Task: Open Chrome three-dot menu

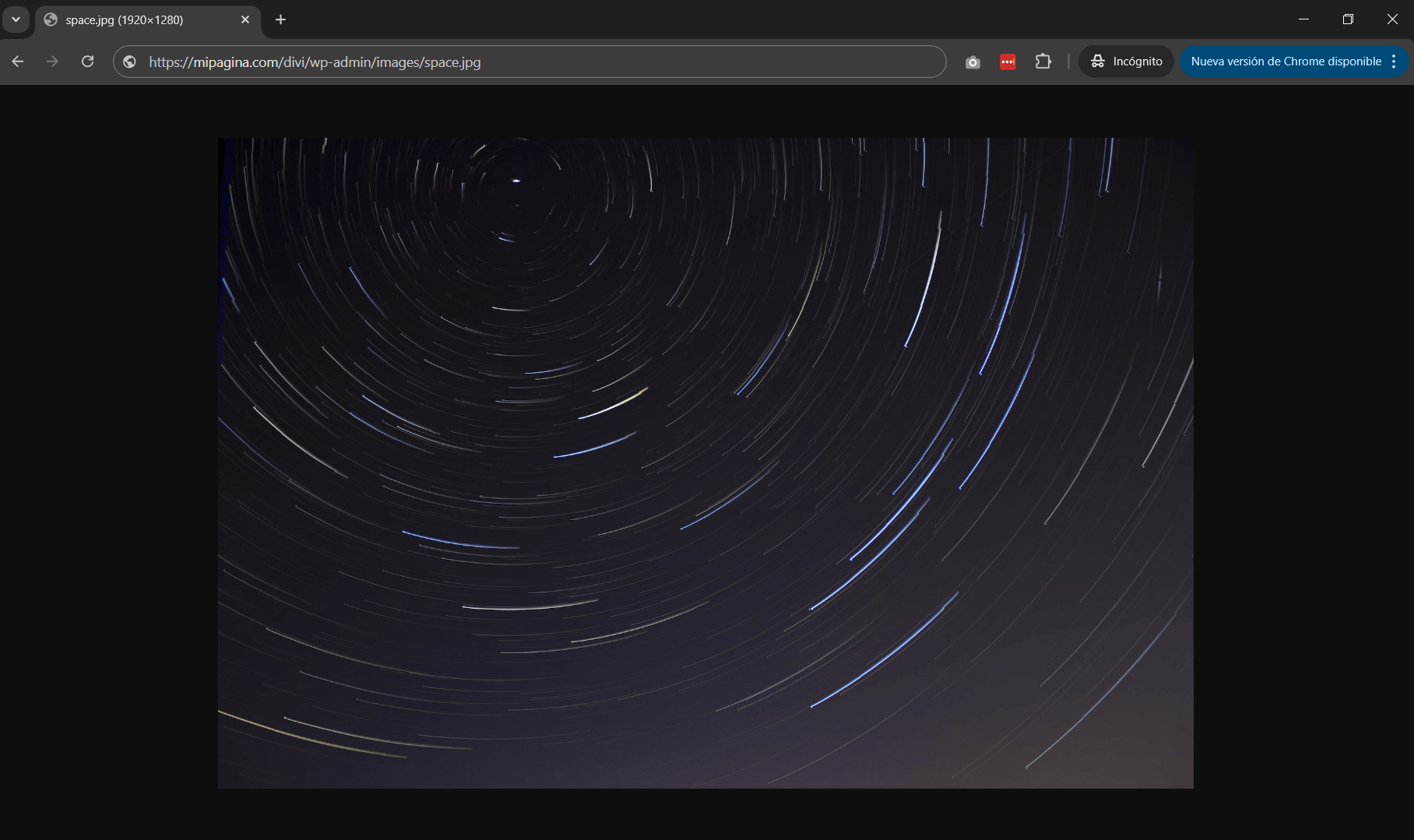Action: 1394,62
